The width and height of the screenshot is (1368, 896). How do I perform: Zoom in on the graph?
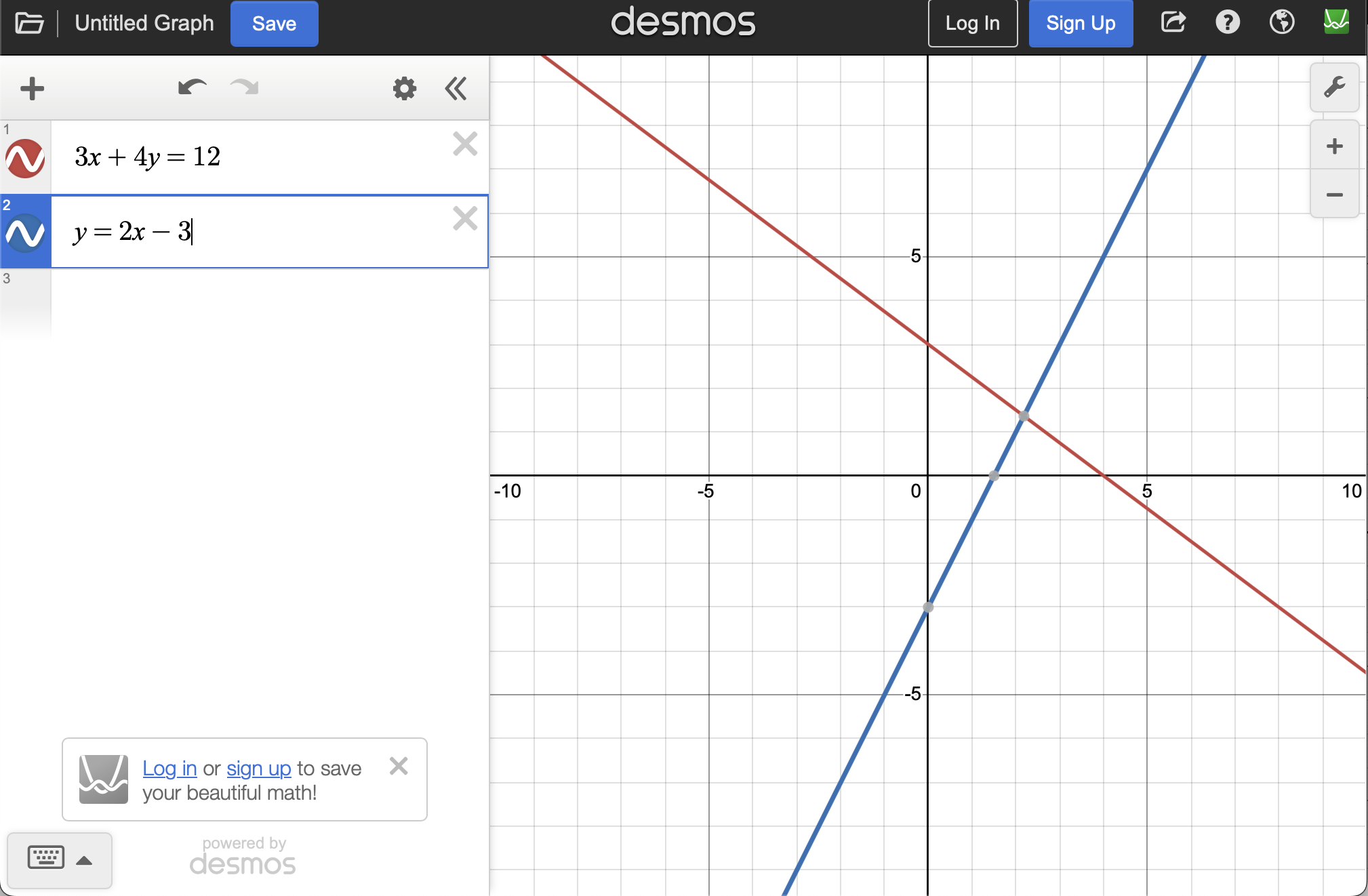(1334, 146)
